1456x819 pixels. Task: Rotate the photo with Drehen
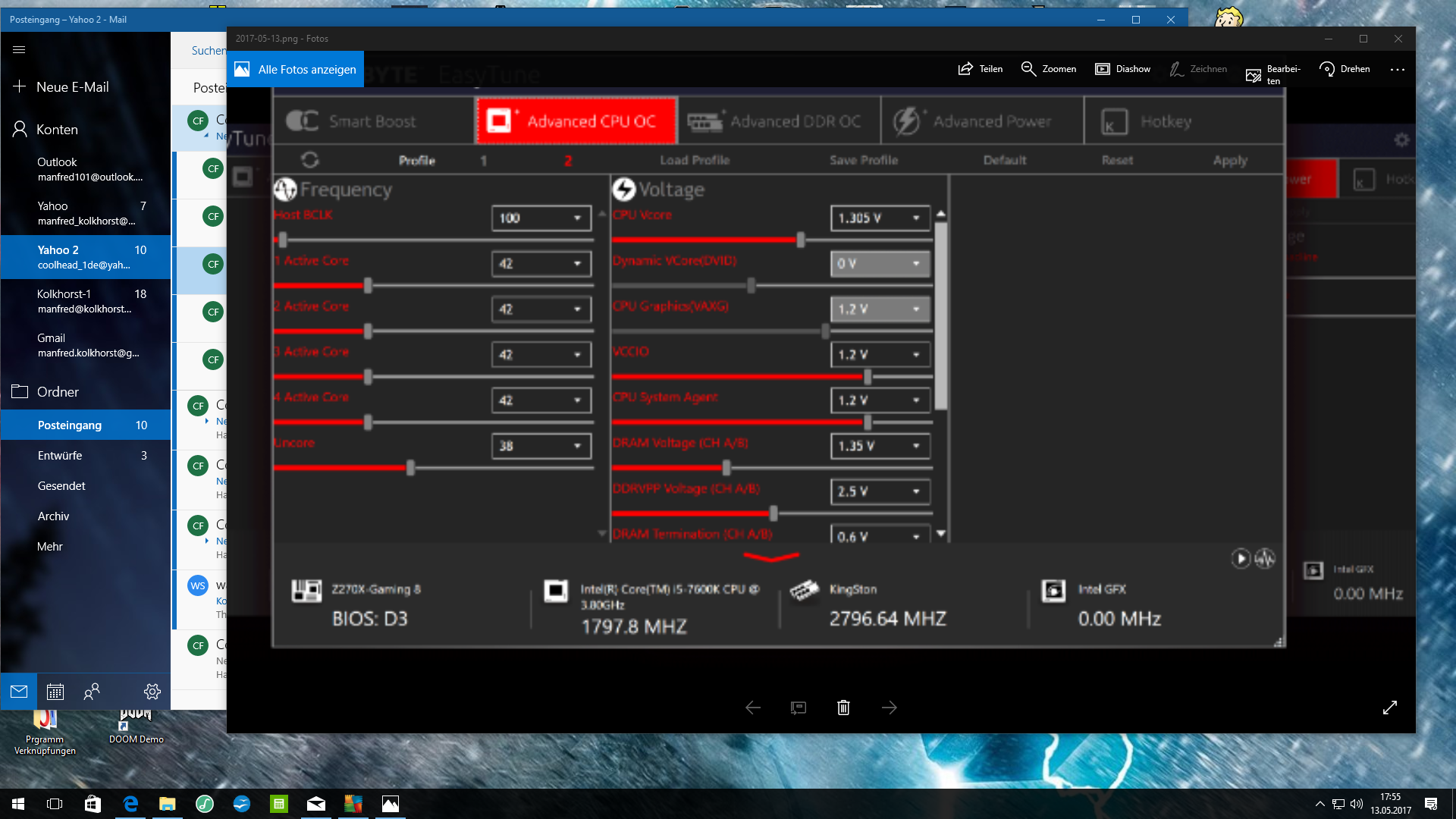[1344, 69]
